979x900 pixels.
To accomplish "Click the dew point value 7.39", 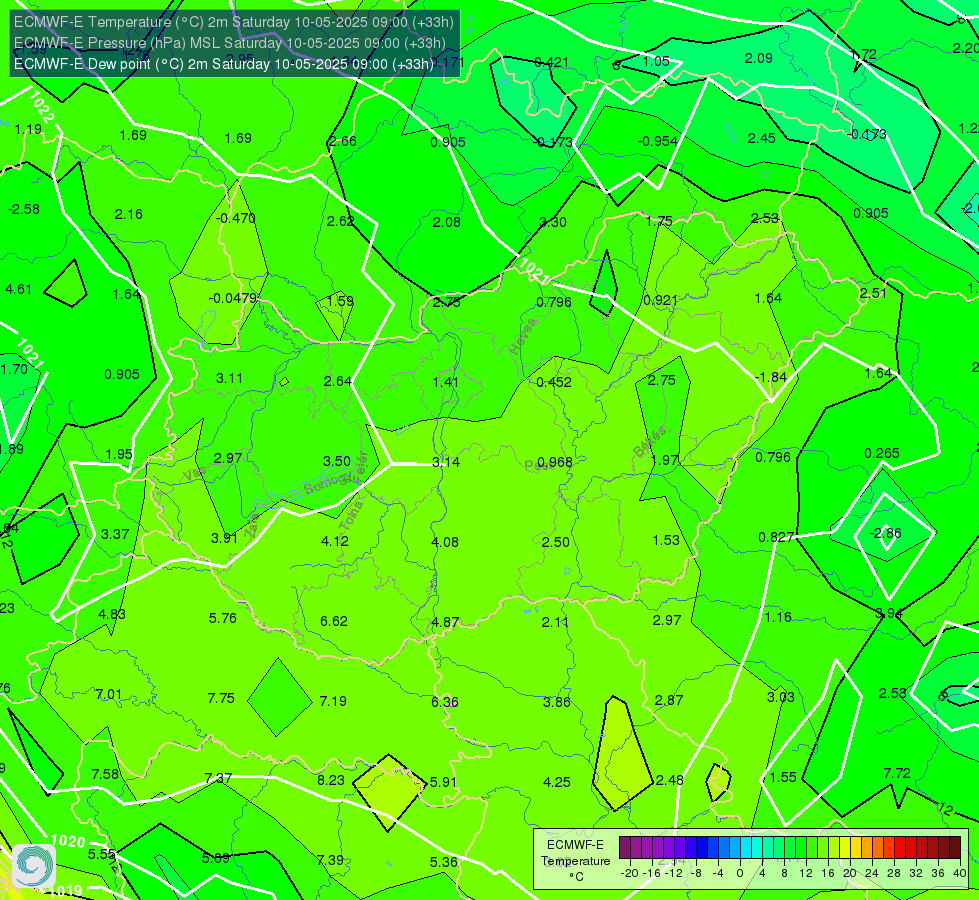I will point(330,860).
